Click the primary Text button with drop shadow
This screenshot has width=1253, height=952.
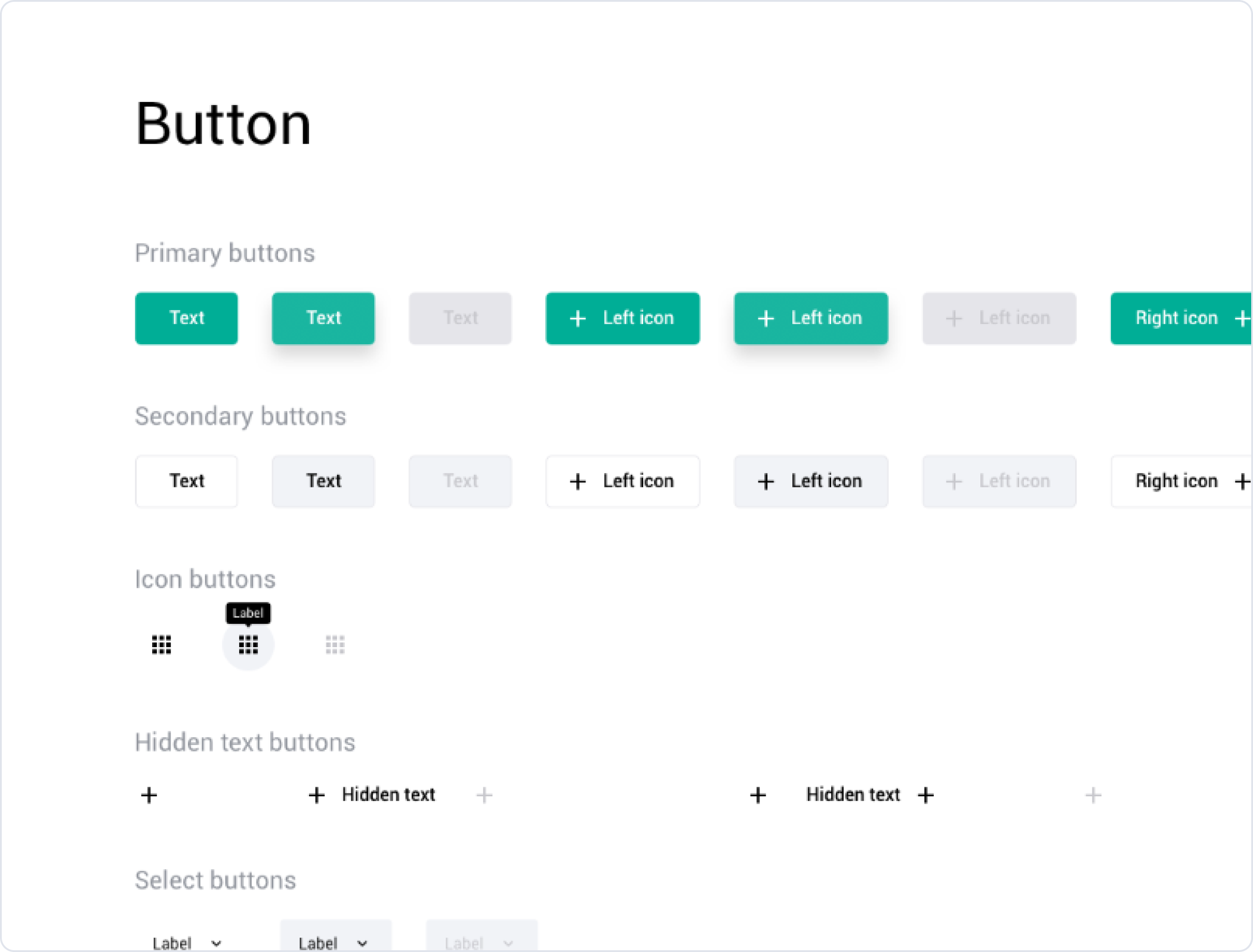pyautogui.click(x=323, y=318)
